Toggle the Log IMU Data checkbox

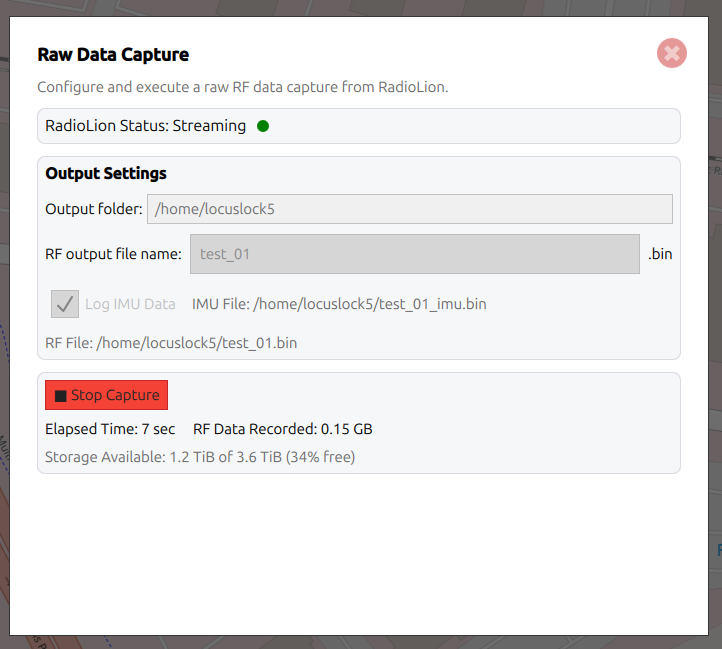click(65, 304)
